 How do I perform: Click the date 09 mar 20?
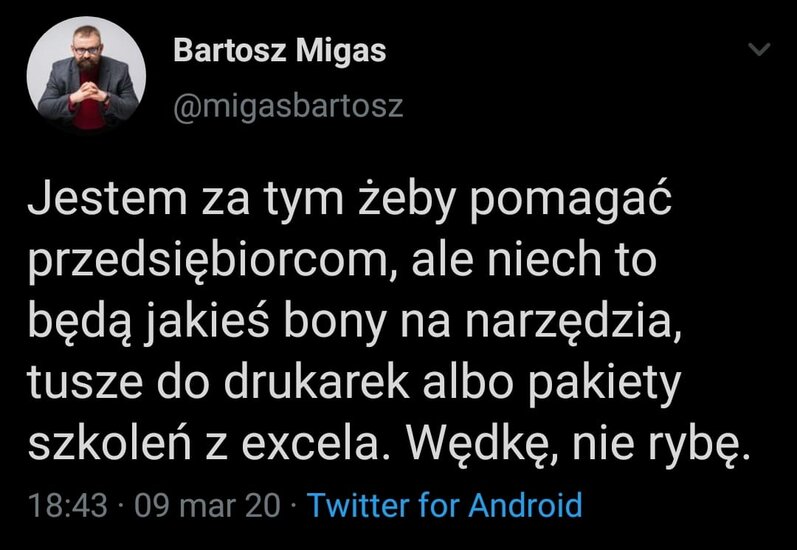(207, 506)
